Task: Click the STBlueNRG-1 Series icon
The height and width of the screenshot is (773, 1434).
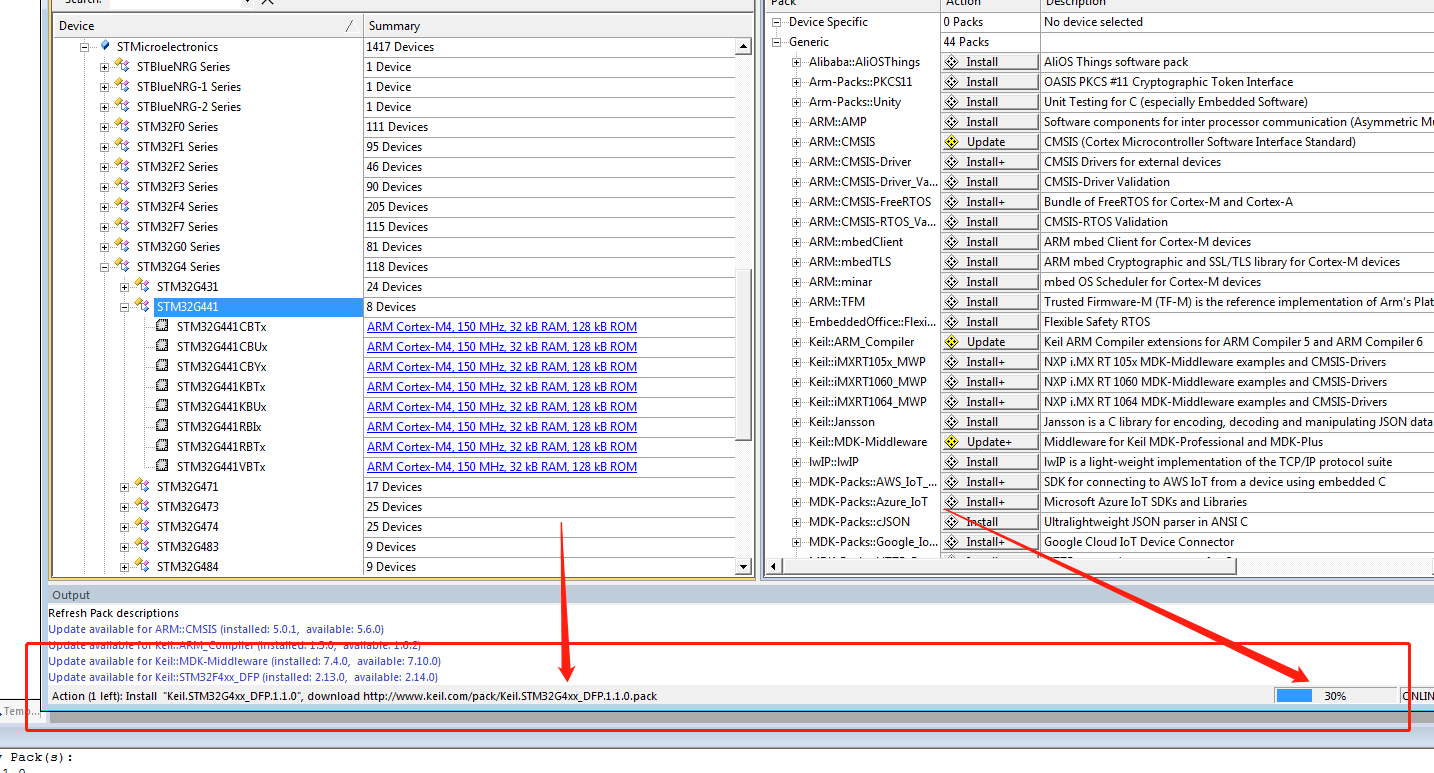Action: (x=123, y=86)
